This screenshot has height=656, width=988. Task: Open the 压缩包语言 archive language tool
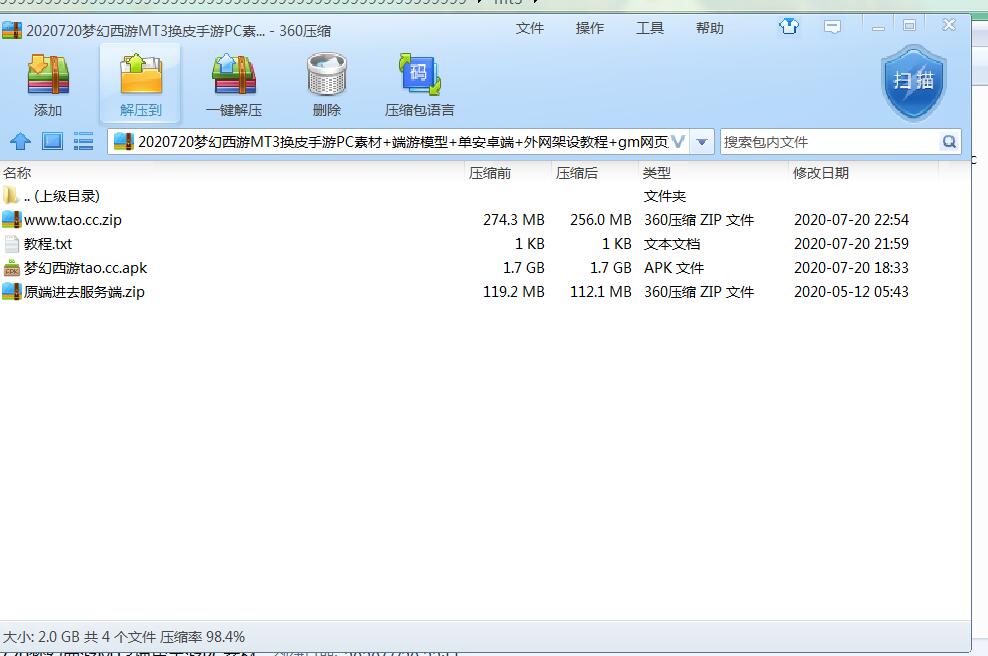tap(419, 84)
